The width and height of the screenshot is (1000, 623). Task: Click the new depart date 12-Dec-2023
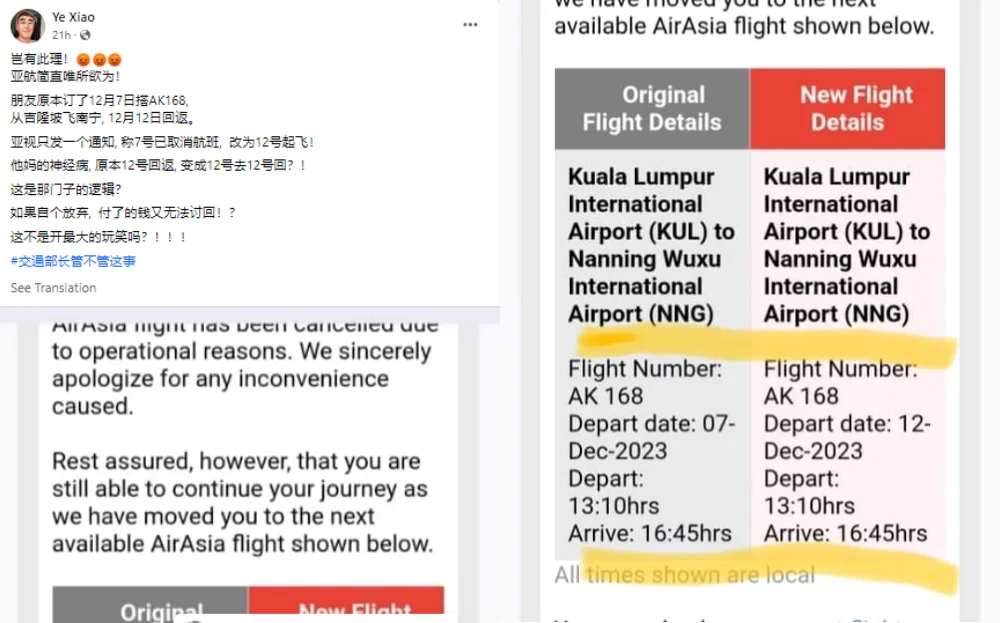[x=847, y=436]
